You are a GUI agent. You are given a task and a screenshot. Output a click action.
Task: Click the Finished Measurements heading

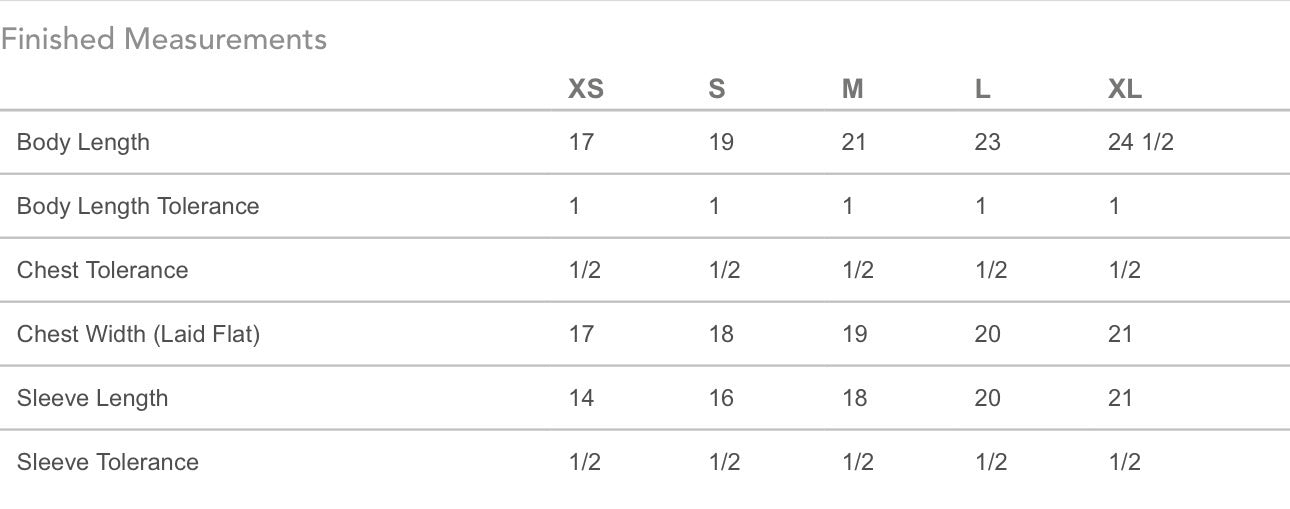pos(164,39)
